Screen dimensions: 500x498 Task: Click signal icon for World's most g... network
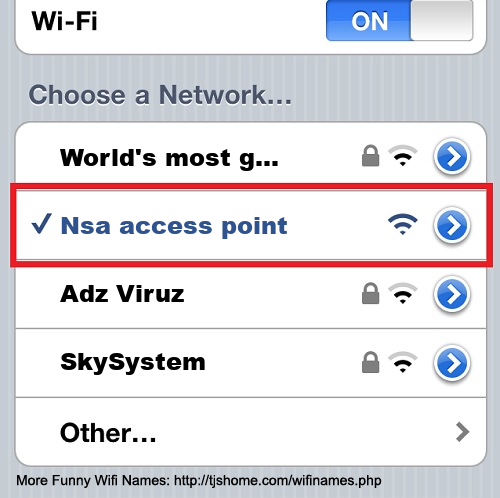pos(403,156)
